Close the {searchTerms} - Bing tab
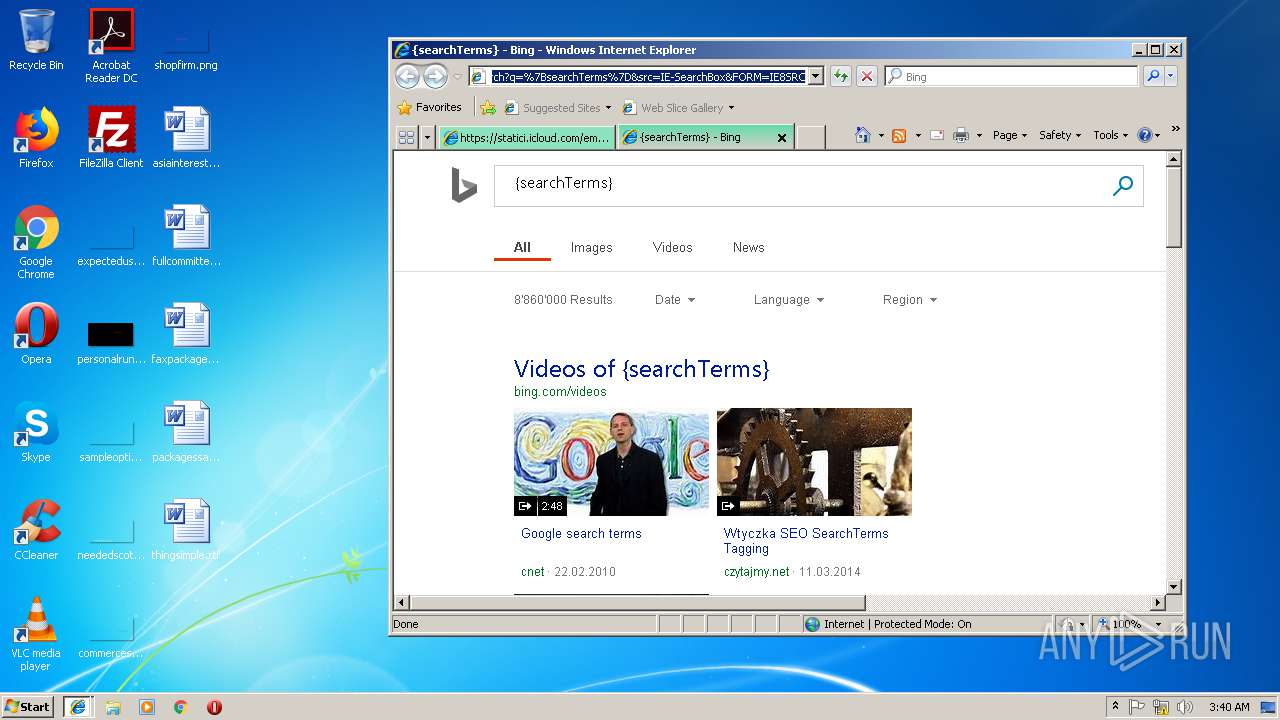 click(x=782, y=138)
